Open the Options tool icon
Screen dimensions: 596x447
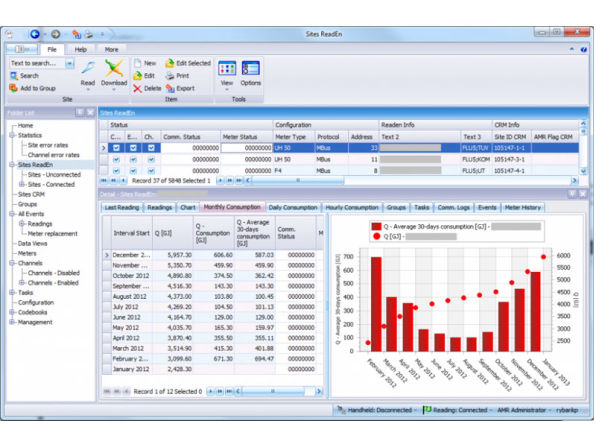(250, 69)
